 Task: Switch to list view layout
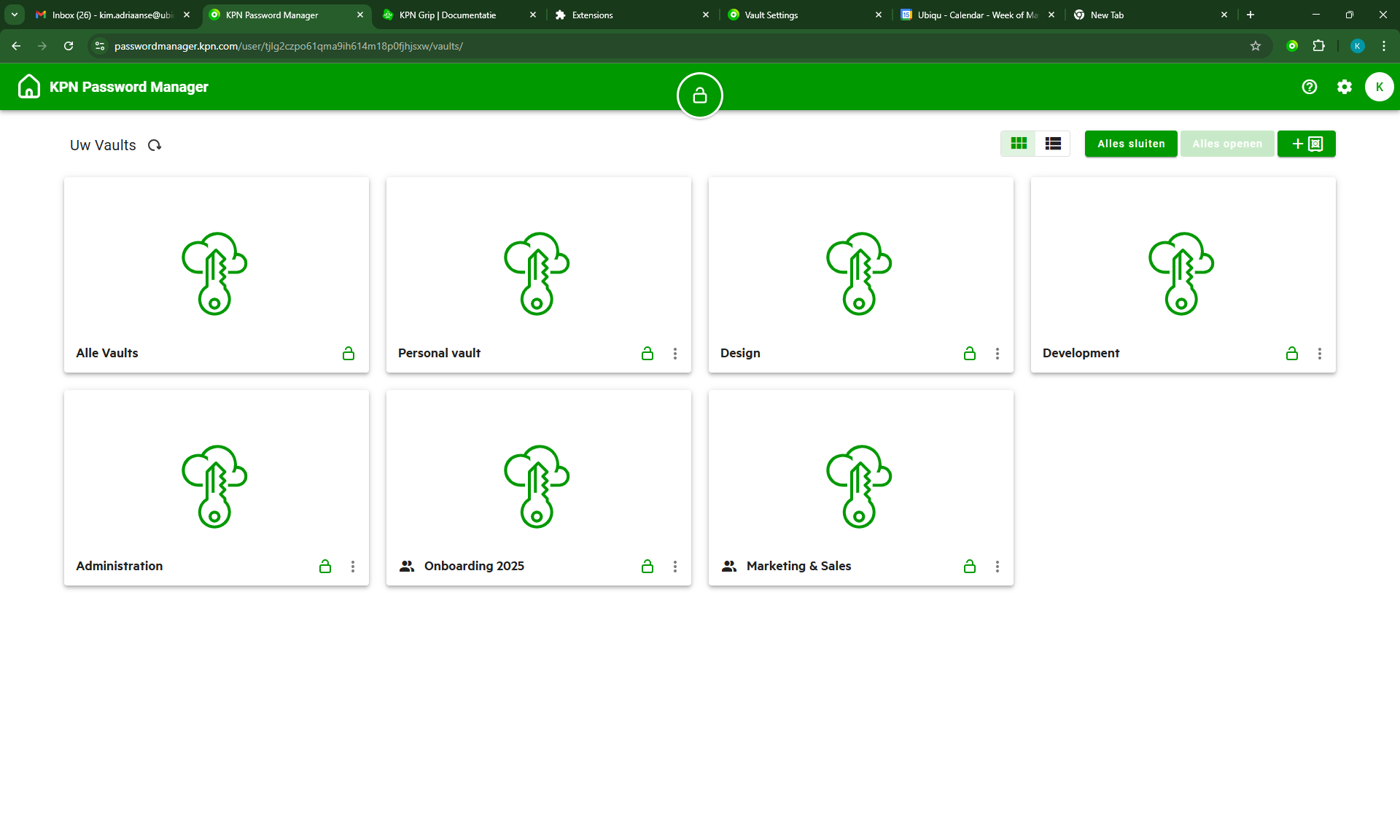[x=1052, y=144]
